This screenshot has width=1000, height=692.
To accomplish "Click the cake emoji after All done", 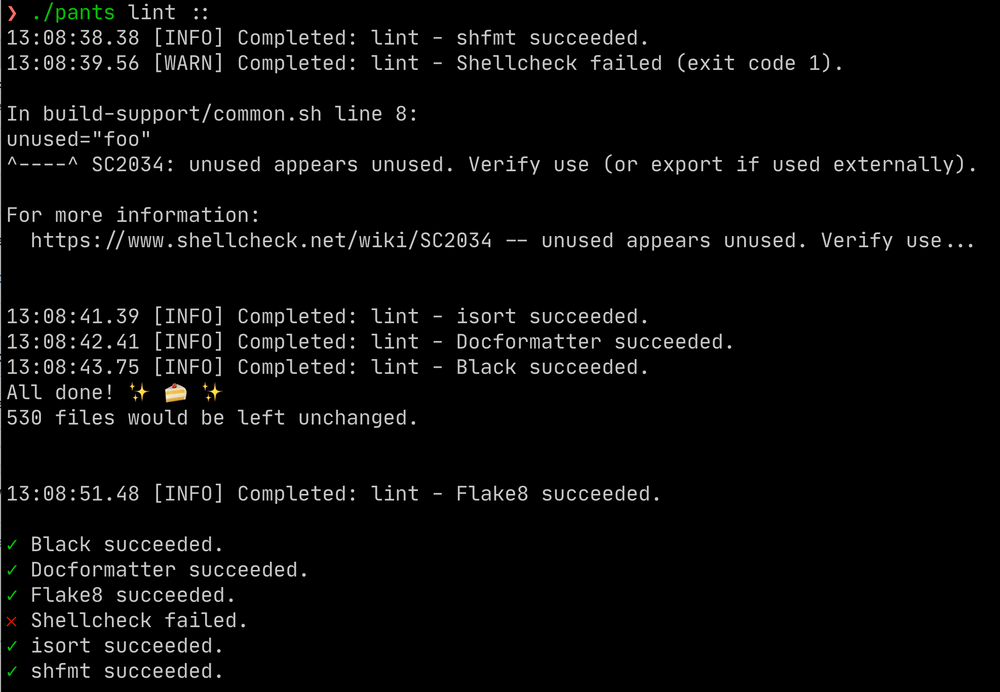I will [176, 393].
